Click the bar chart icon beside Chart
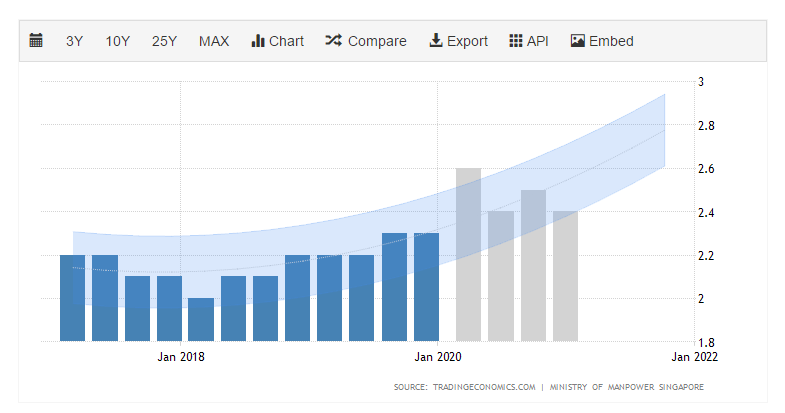 click(x=257, y=41)
